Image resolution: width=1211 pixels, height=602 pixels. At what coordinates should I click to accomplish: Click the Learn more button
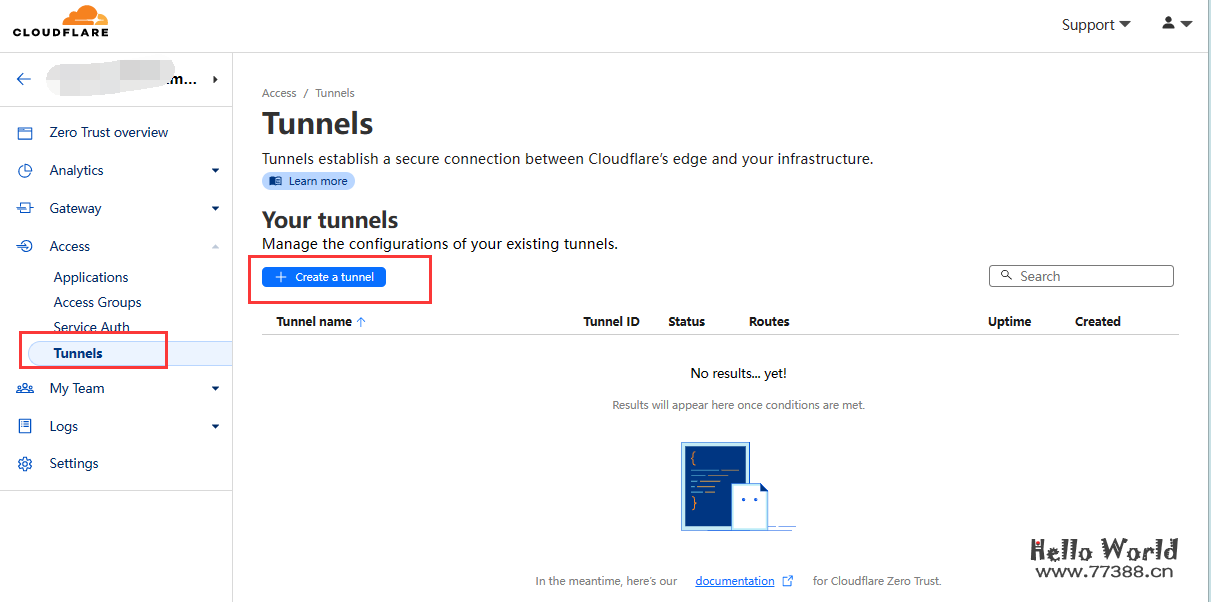(308, 181)
